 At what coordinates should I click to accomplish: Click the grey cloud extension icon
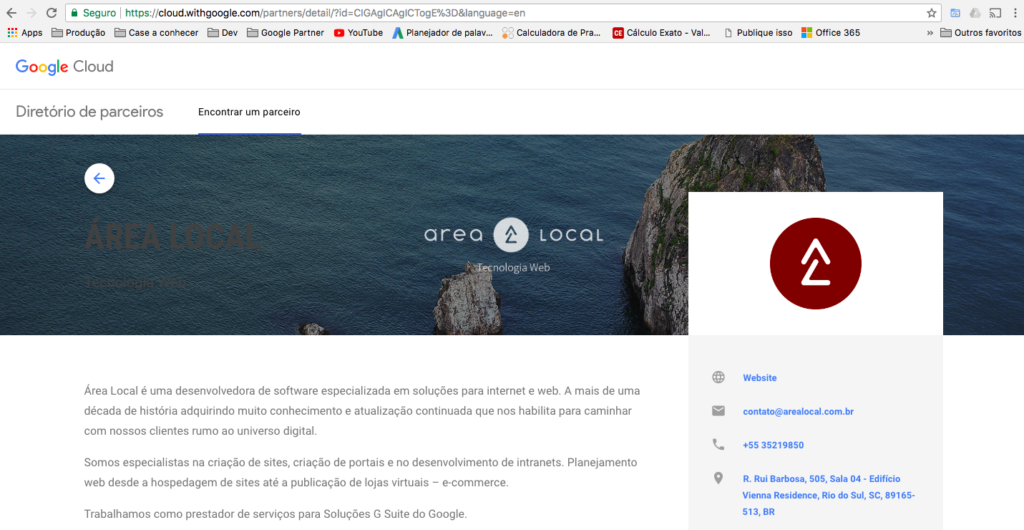975,13
